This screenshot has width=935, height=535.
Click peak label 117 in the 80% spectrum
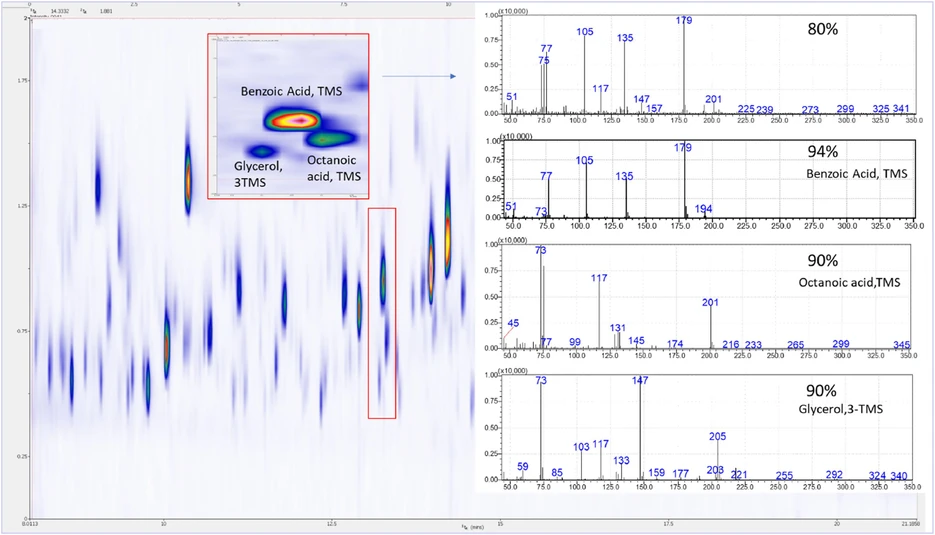(x=600, y=88)
